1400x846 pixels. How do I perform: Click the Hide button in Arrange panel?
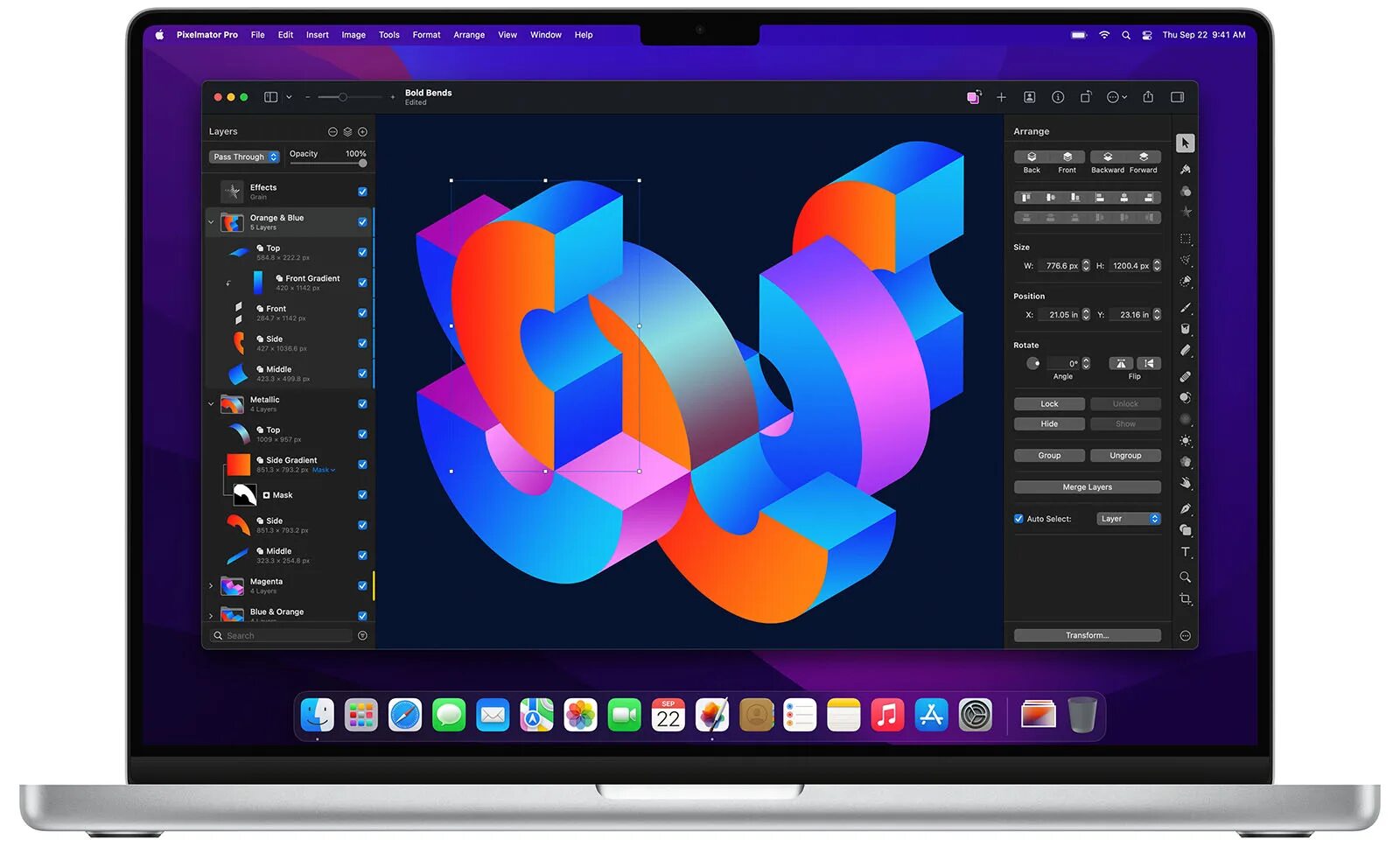click(1049, 424)
